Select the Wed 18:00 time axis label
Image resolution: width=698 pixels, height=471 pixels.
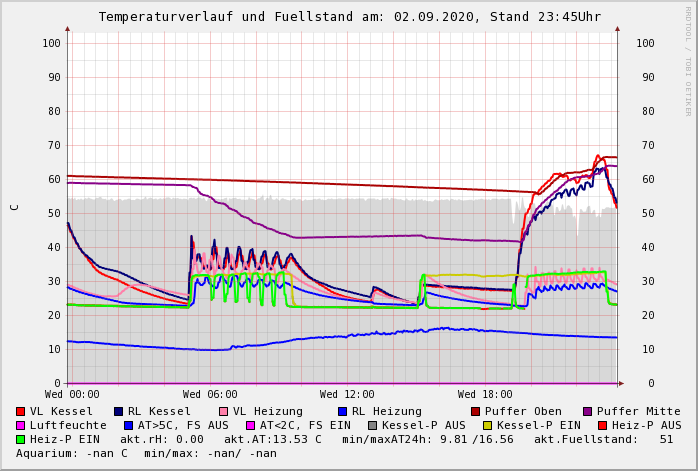click(x=485, y=395)
